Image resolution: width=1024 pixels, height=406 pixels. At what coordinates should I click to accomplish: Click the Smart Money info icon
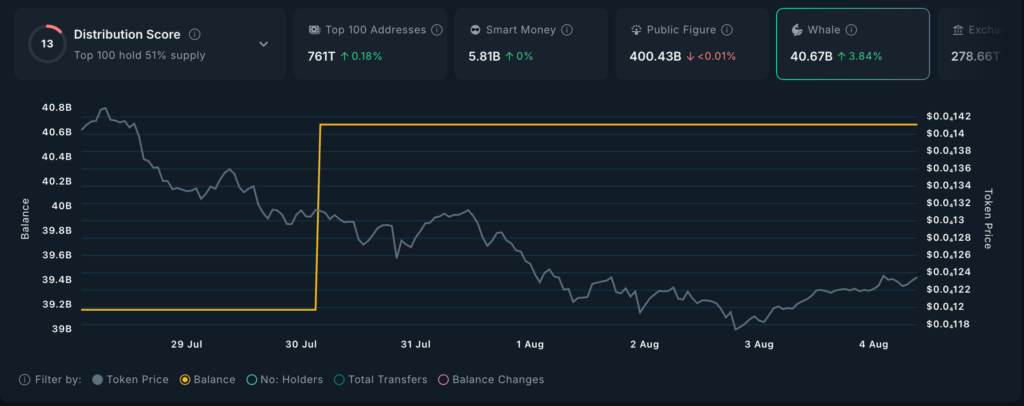[x=567, y=30]
